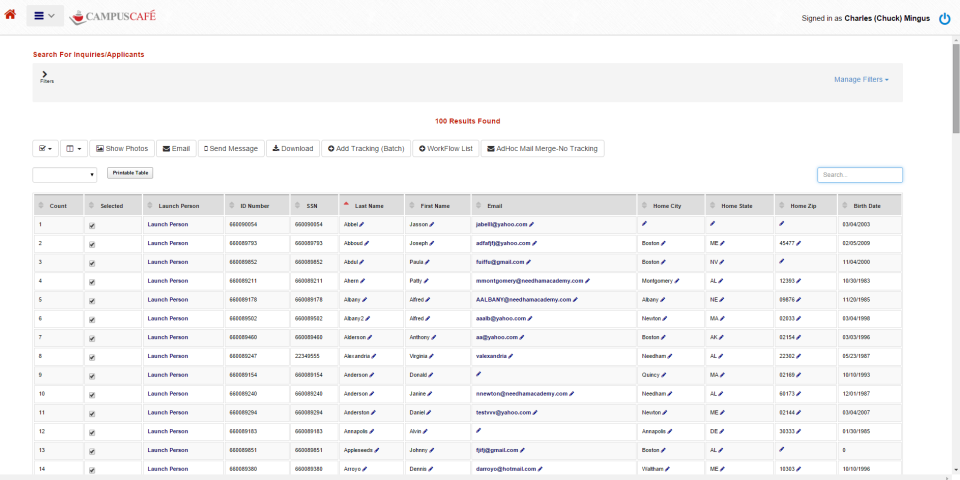Click Add Tracking (Batch) button

(x=366, y=149)
